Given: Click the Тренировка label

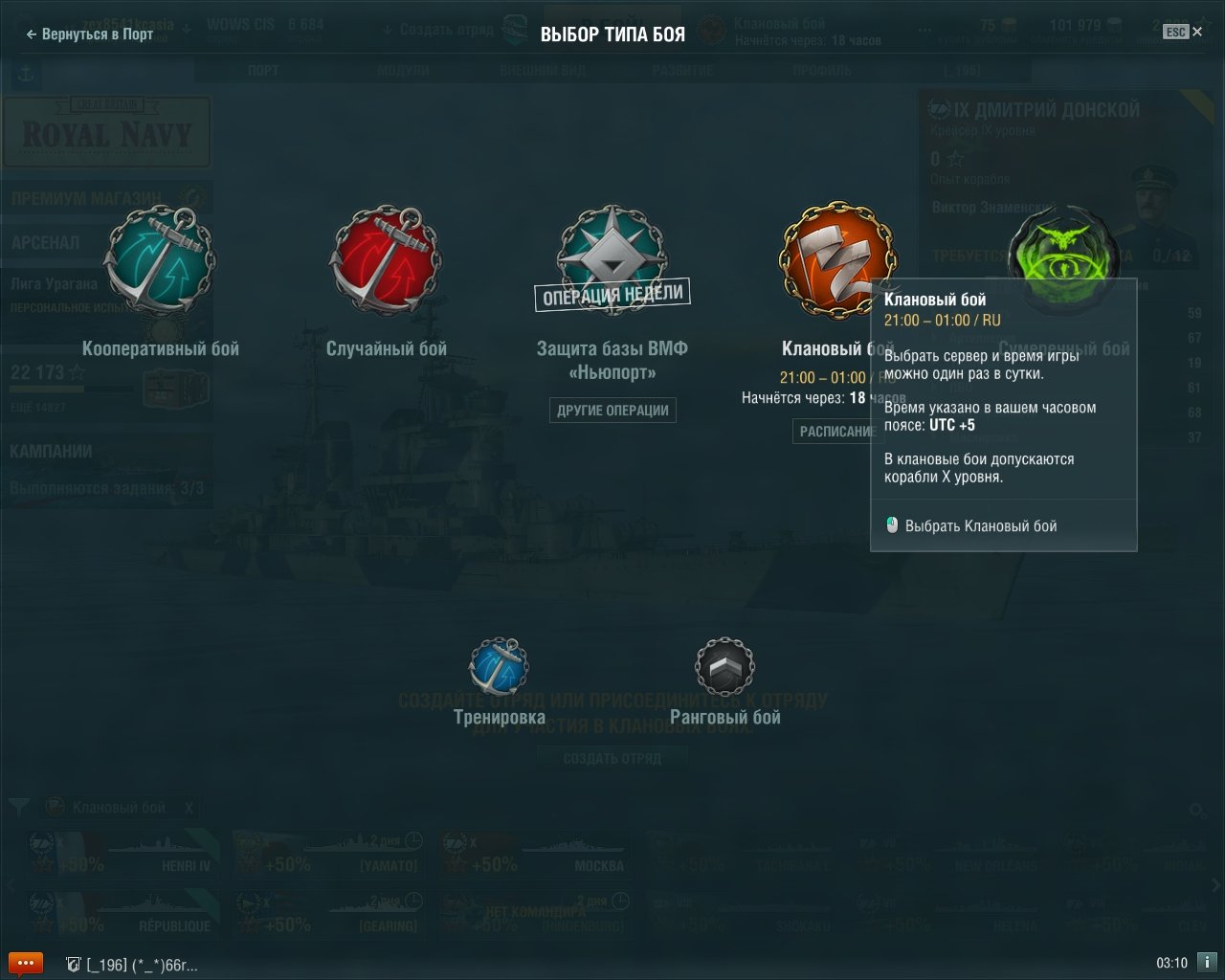Looking at the screenshot, I should tap(499, 717).
